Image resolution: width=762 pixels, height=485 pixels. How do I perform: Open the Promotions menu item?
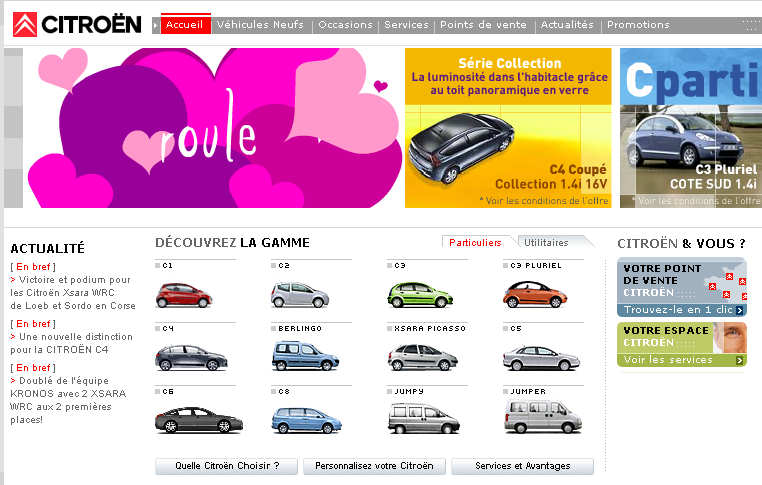[x=639, y=24]
